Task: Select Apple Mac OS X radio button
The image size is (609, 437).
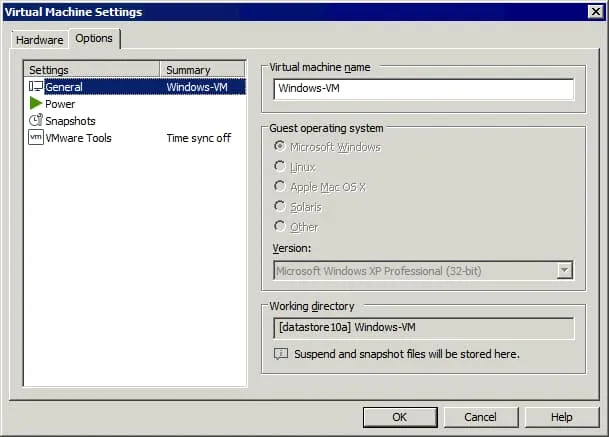Action: [280, 186]
